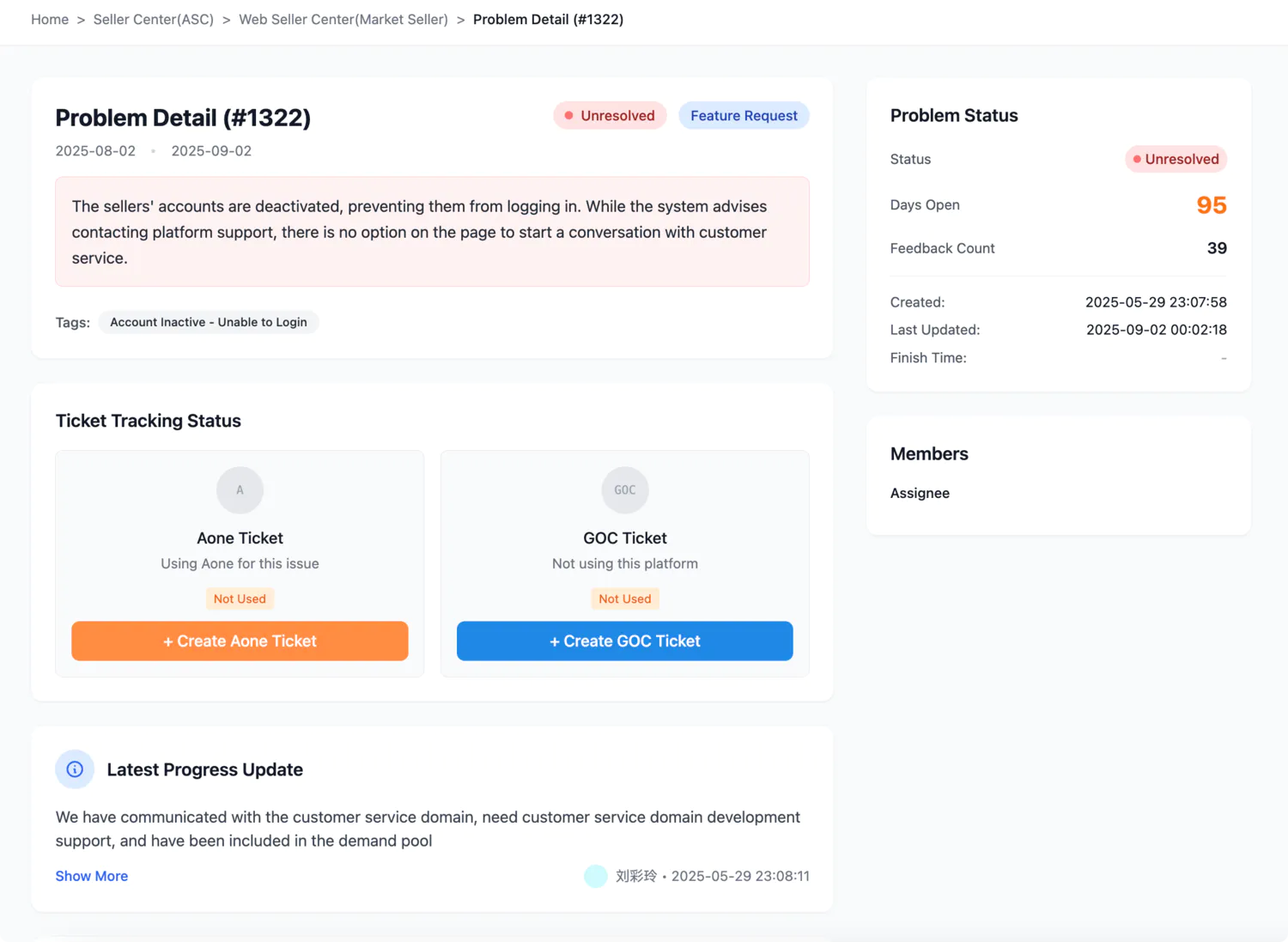Click the Days Open value 95

[x=1211, y=205]
